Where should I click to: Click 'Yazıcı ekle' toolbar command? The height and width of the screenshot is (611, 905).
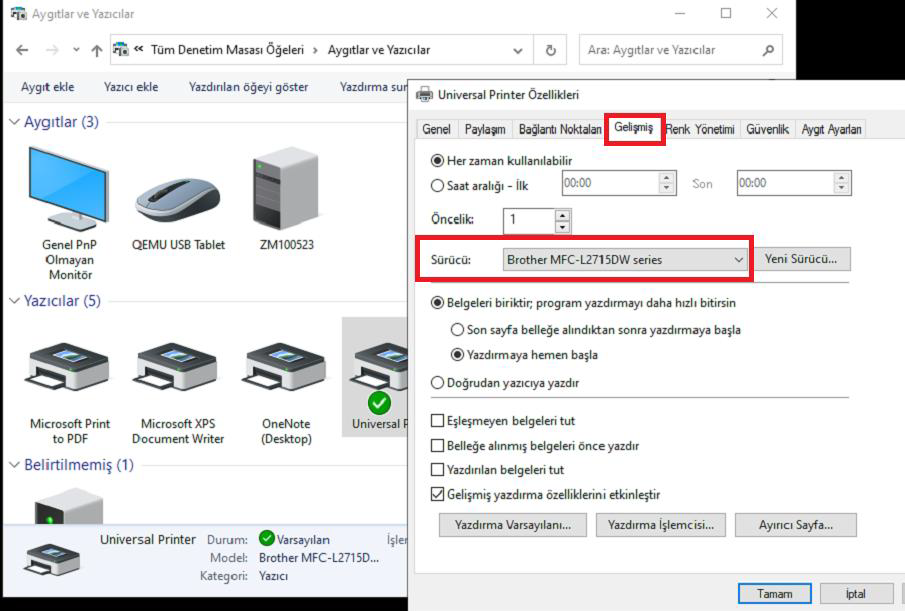pos(131,87)
